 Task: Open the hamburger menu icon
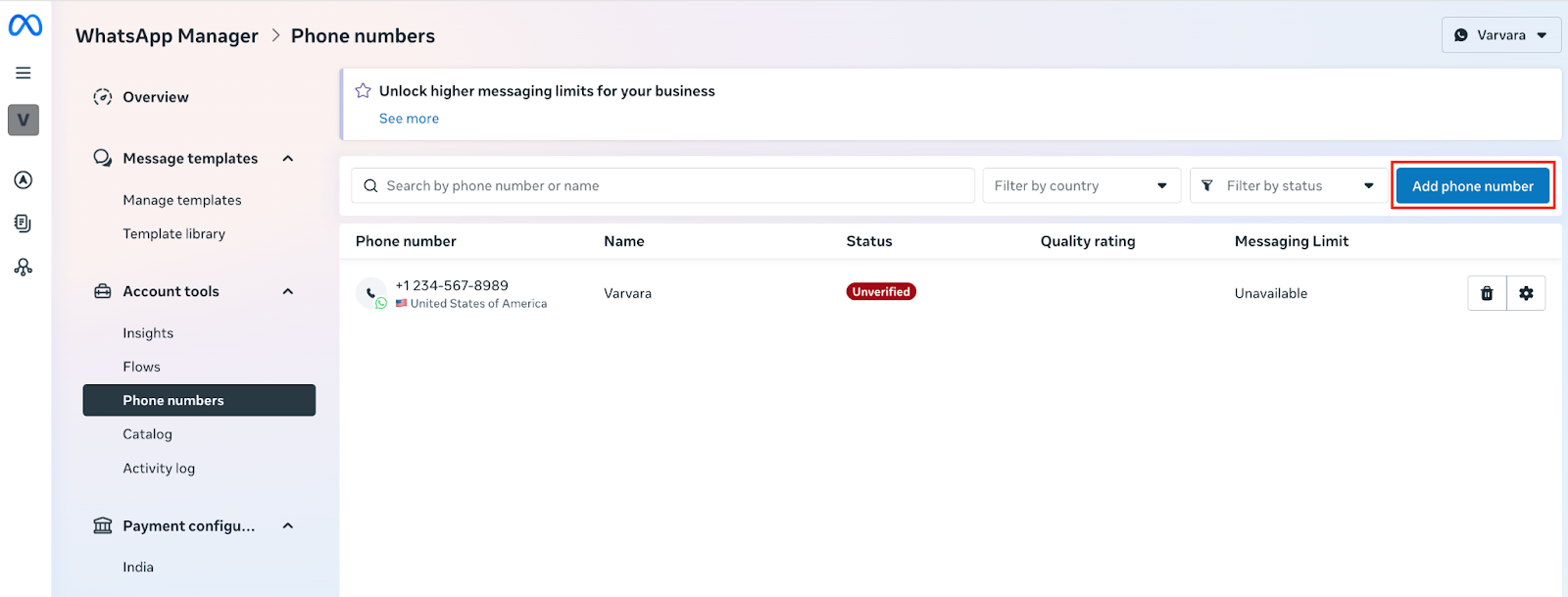coord(24,73)
